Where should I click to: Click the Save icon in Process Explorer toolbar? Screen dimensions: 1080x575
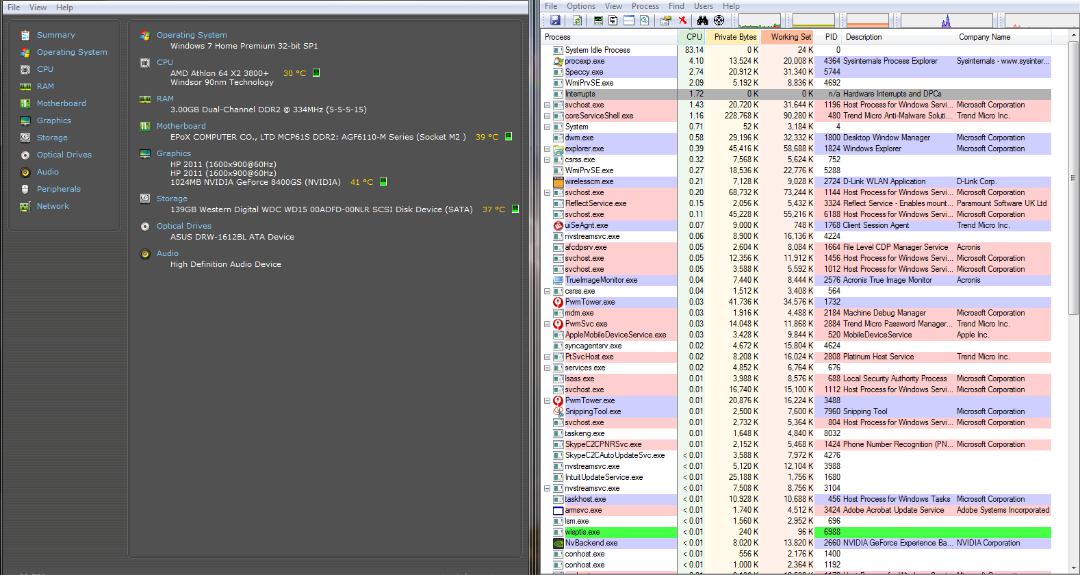click(x=555, y=21)
